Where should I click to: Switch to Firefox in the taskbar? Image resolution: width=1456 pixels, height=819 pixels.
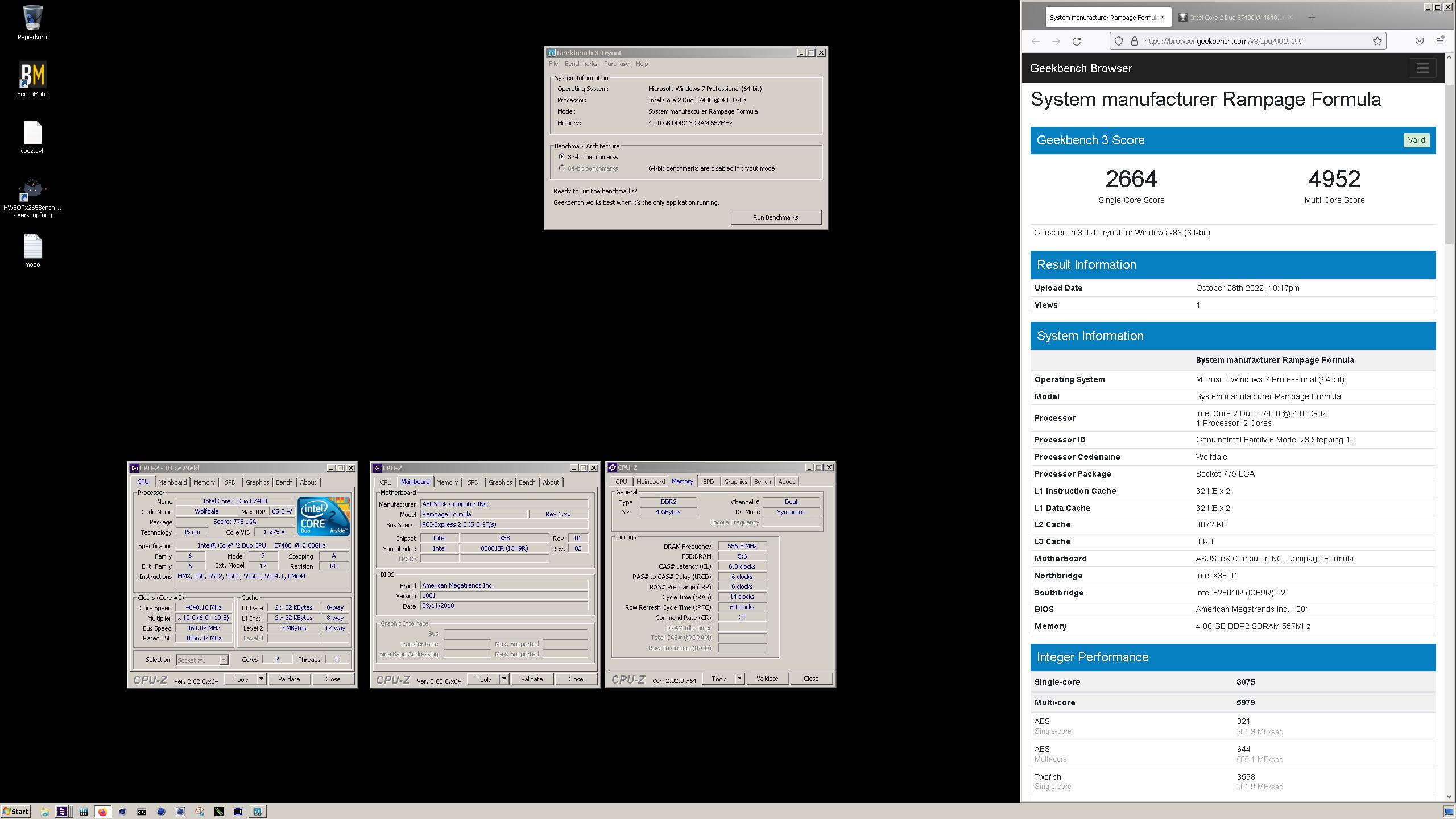click(x=102, y=812)
